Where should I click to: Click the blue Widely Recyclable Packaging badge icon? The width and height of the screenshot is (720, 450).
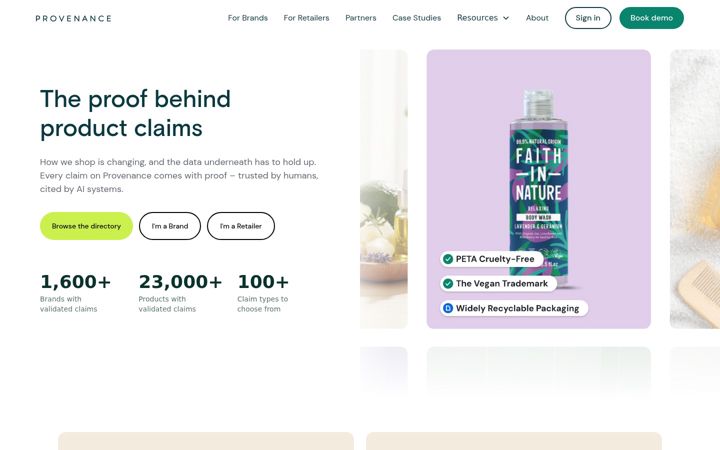pyautogui.click(x=448, y=308)
